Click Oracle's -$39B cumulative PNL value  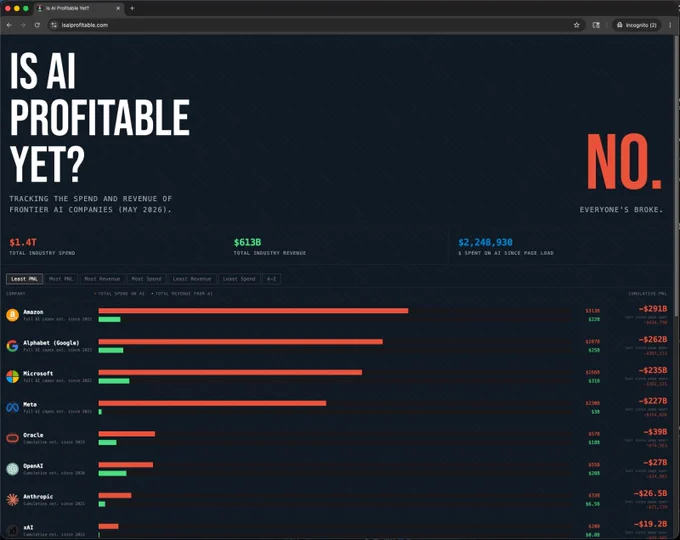click(x=655, y=432)
